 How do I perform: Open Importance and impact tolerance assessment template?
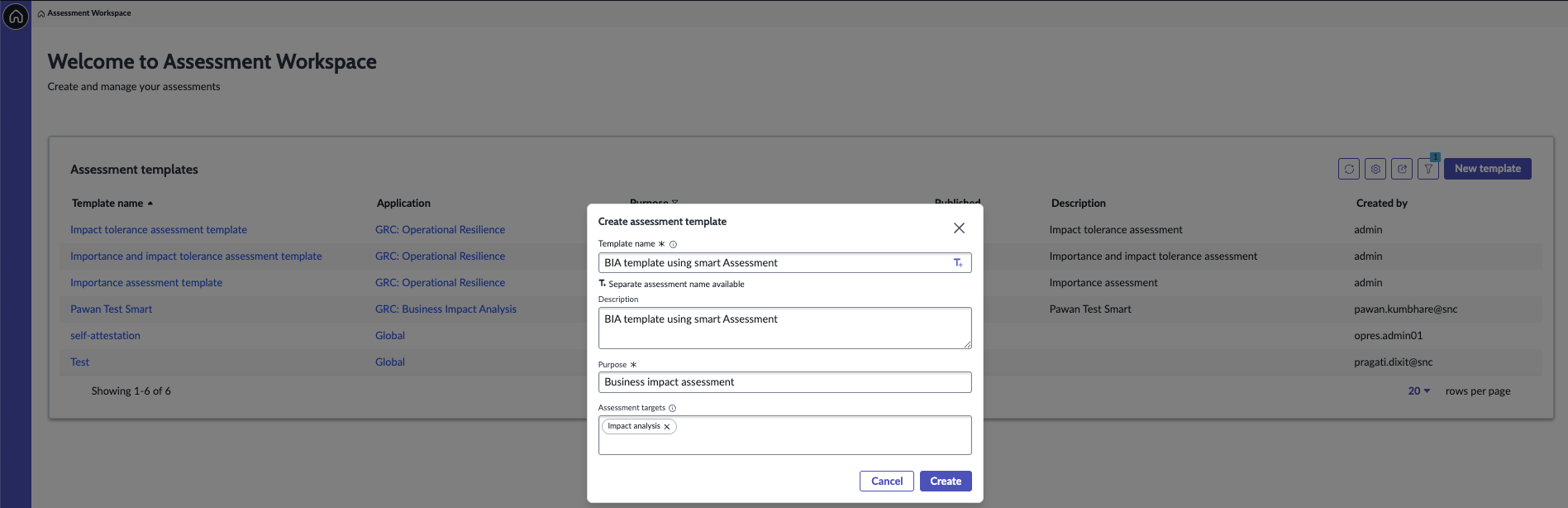(x=196, y=256)
